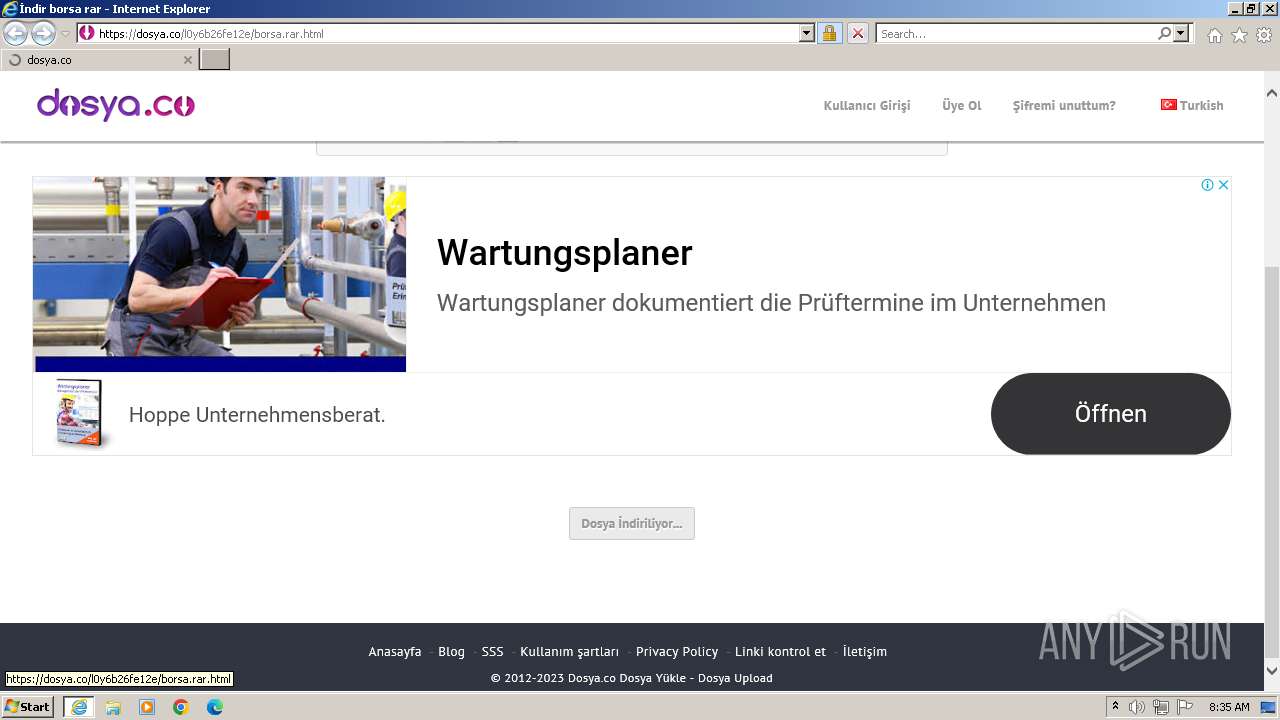The height and width of the screenshot is (720, 1280).
Task: Open the Chrome taskbar icon
Action: click(x=181, y=707)
